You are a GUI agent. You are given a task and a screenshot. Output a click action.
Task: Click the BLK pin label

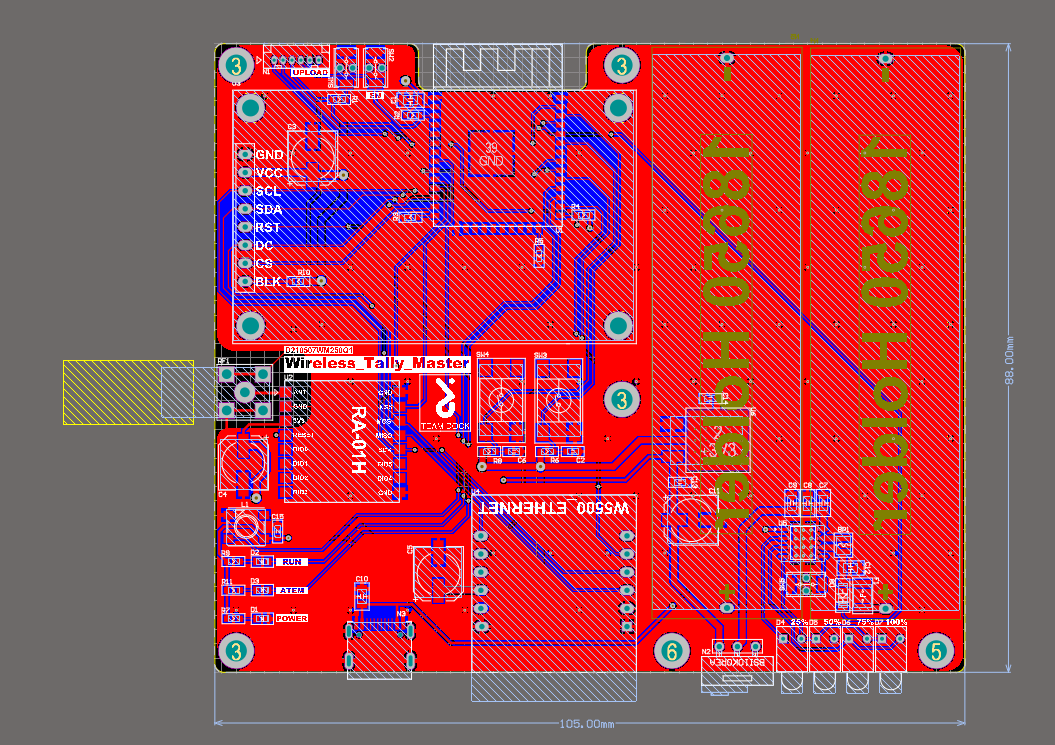(x=268, y=282)
